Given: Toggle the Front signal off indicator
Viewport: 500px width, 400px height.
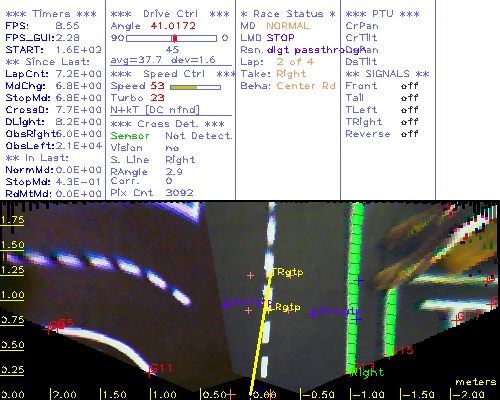Looking at the screenshot, I should pos(410,86).
